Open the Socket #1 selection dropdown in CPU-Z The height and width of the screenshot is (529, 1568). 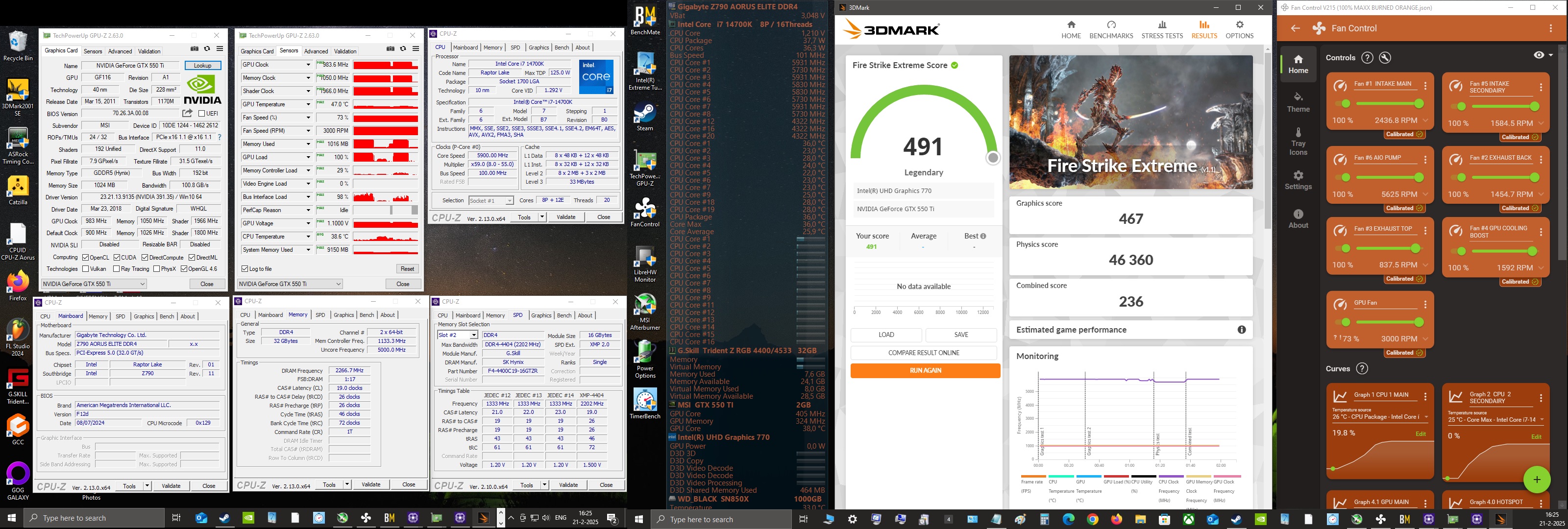(491, 200)
